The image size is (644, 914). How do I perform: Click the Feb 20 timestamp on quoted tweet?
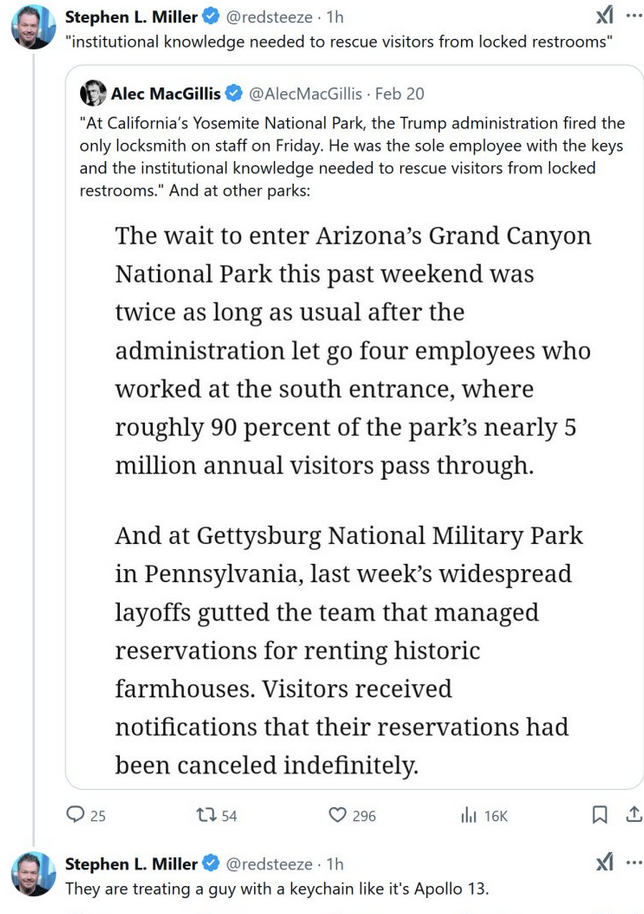point(401,93)
